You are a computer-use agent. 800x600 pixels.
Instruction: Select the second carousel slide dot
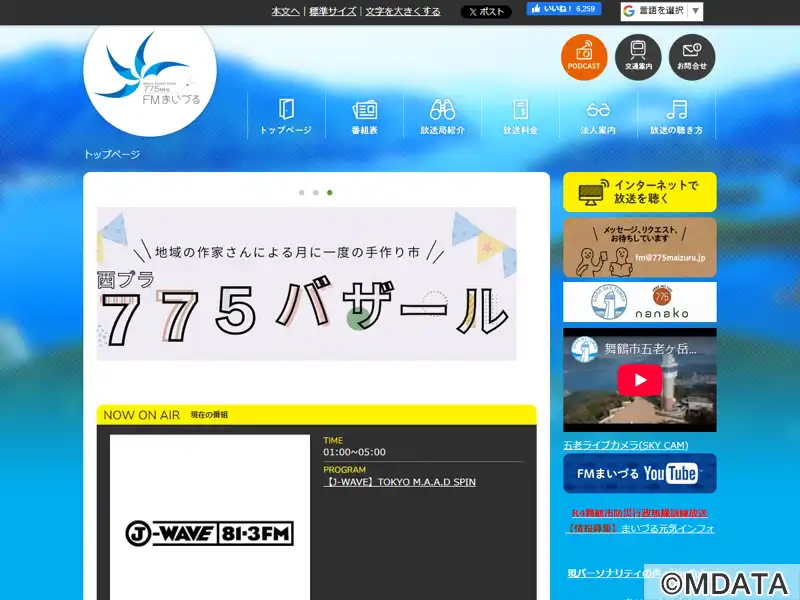pos(315,192)
